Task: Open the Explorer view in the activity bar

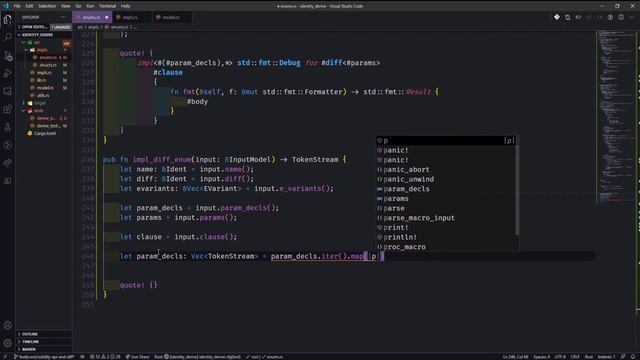Action: point(7,19)
